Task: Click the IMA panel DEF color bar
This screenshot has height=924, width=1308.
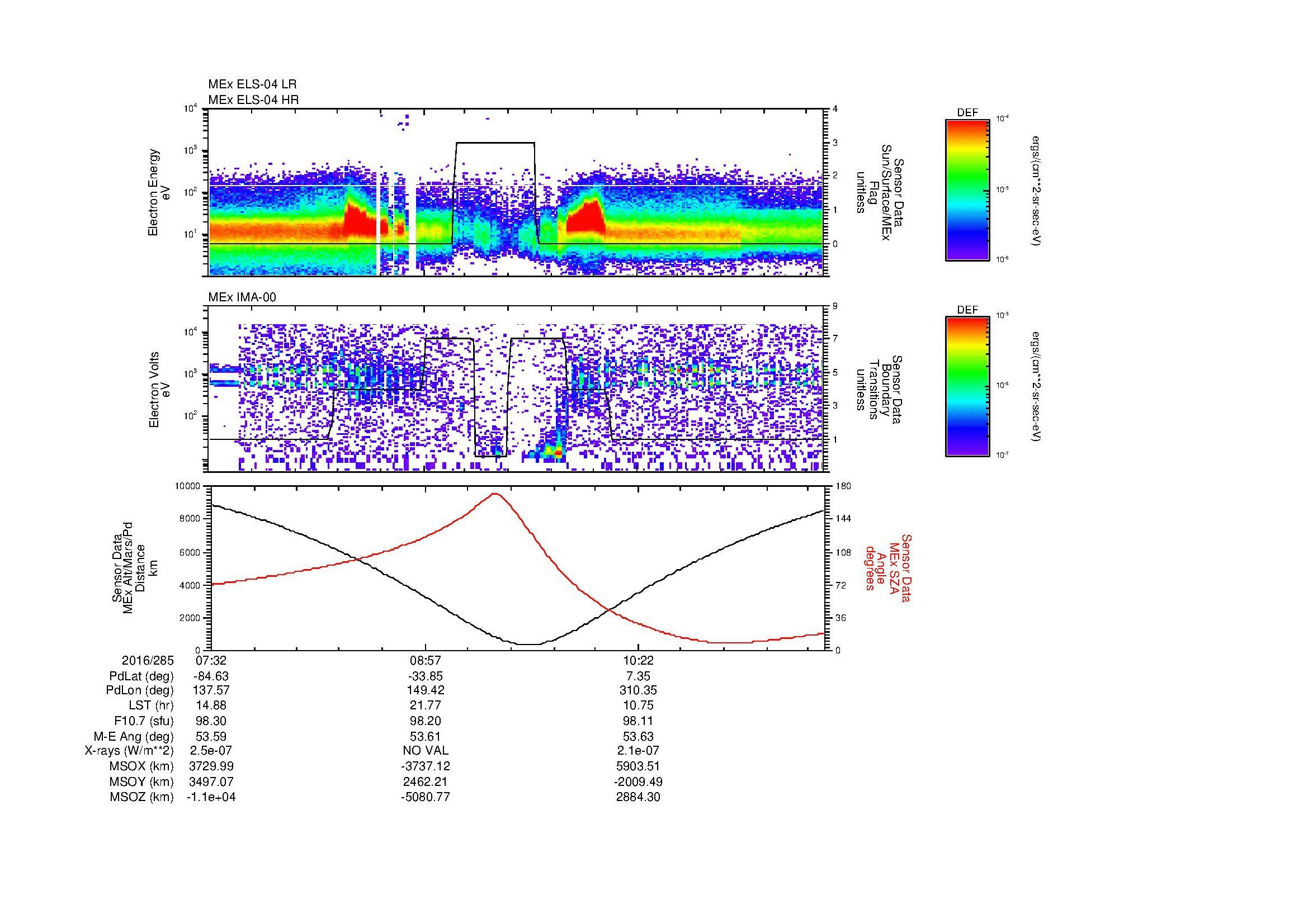Action: 967,386
